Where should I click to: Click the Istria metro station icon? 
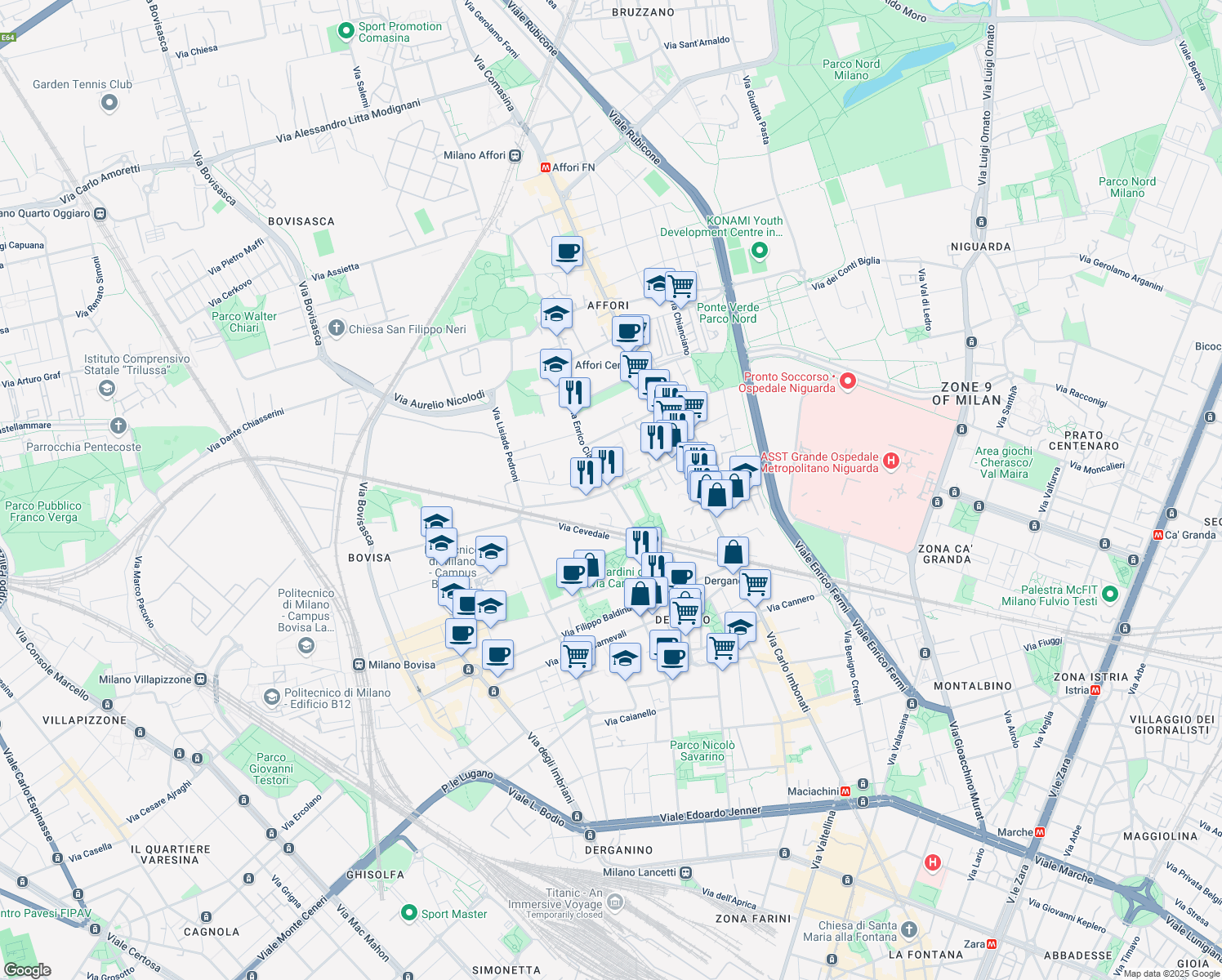click(1095, 690)
